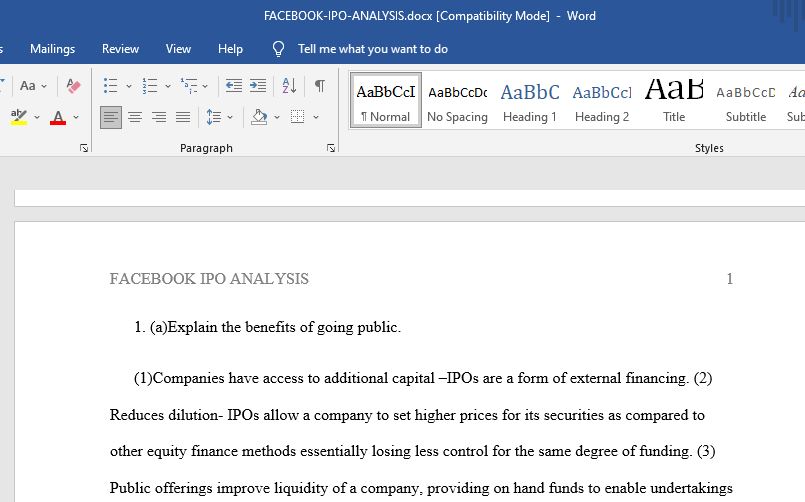Viewport: 805px width, 502px height.
Task: Toggle Align Right paragraph alignment
Action: click(x=159, y=118)
